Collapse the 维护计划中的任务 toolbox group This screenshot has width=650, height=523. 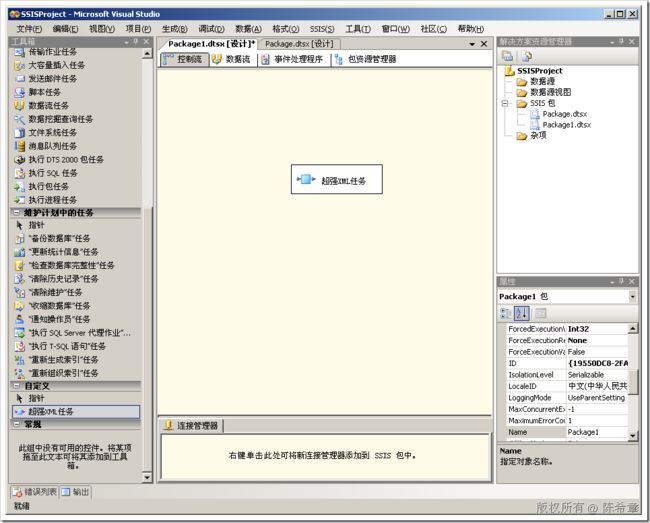click(17, 213)
